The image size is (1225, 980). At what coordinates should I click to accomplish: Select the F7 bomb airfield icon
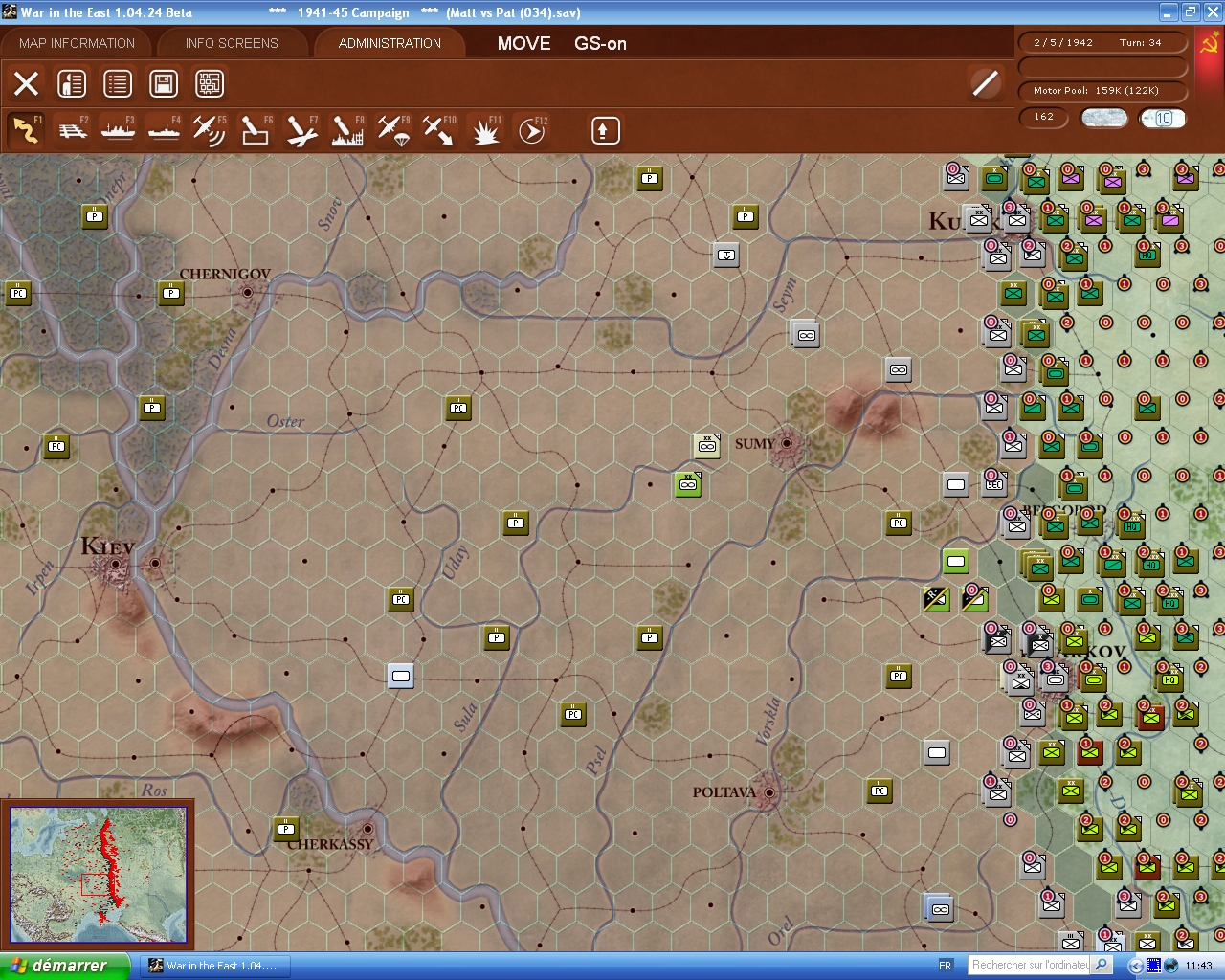(301, 130)
